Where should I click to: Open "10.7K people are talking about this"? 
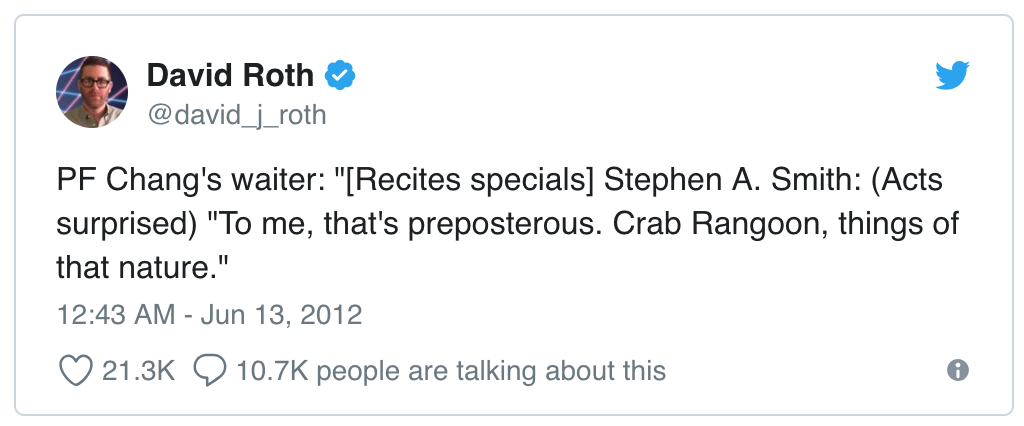pyautogui.click(x=450, y=371)
